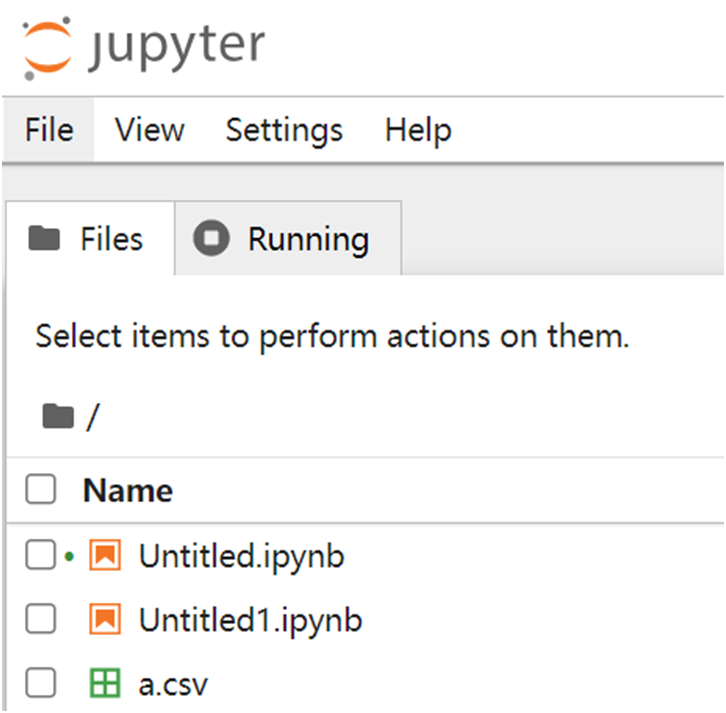Screen dimensions: 726x713
Task: Click the slash path in breadcrumb
Action: tap(93, 417)
